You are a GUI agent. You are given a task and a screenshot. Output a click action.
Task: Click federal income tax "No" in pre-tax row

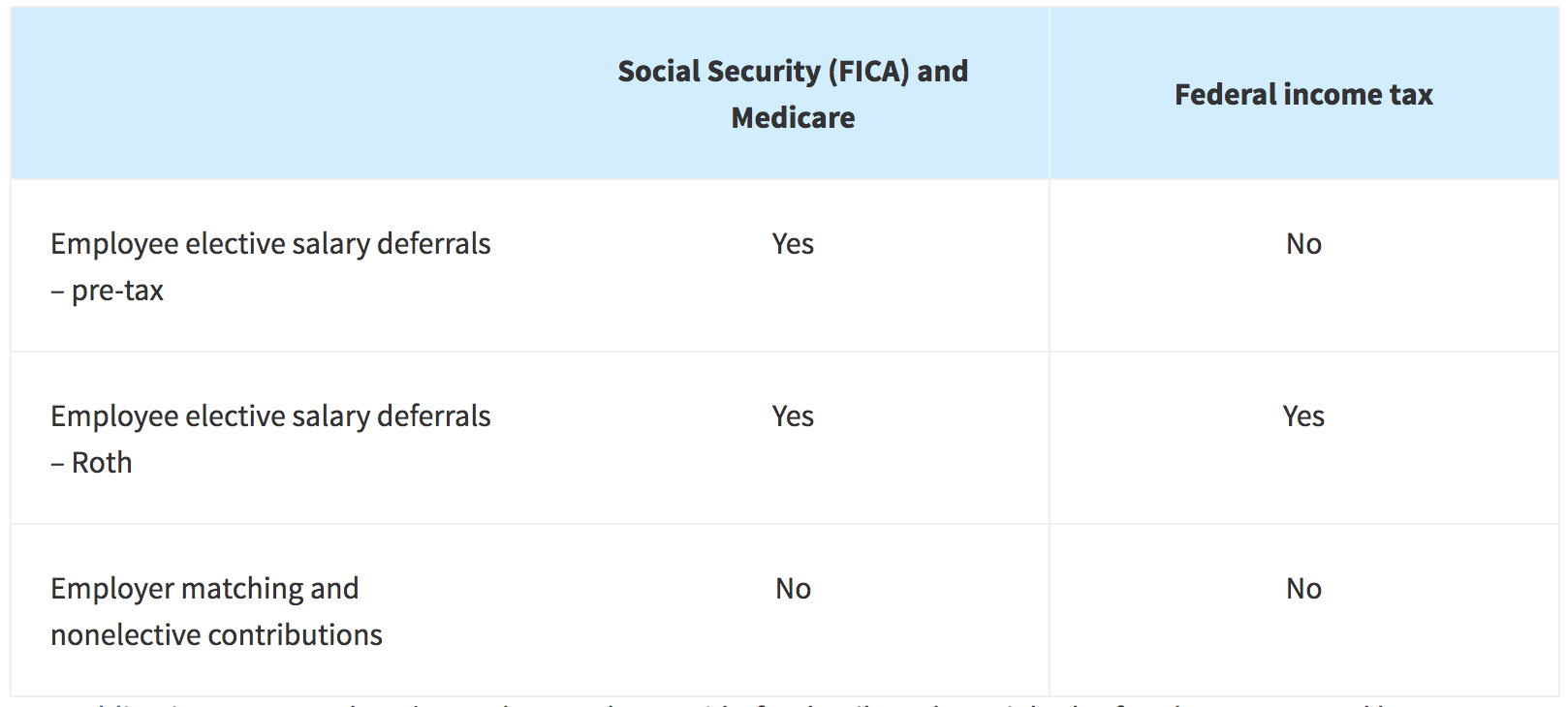tap(1303, 244)
